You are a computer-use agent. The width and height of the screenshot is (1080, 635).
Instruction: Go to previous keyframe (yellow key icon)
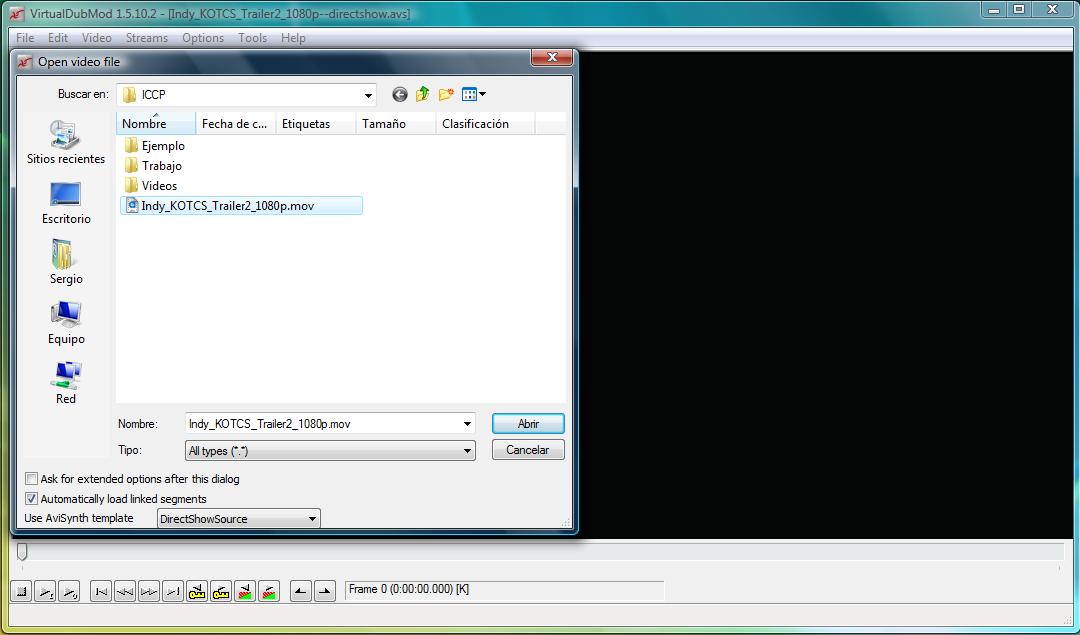point(197,591)
